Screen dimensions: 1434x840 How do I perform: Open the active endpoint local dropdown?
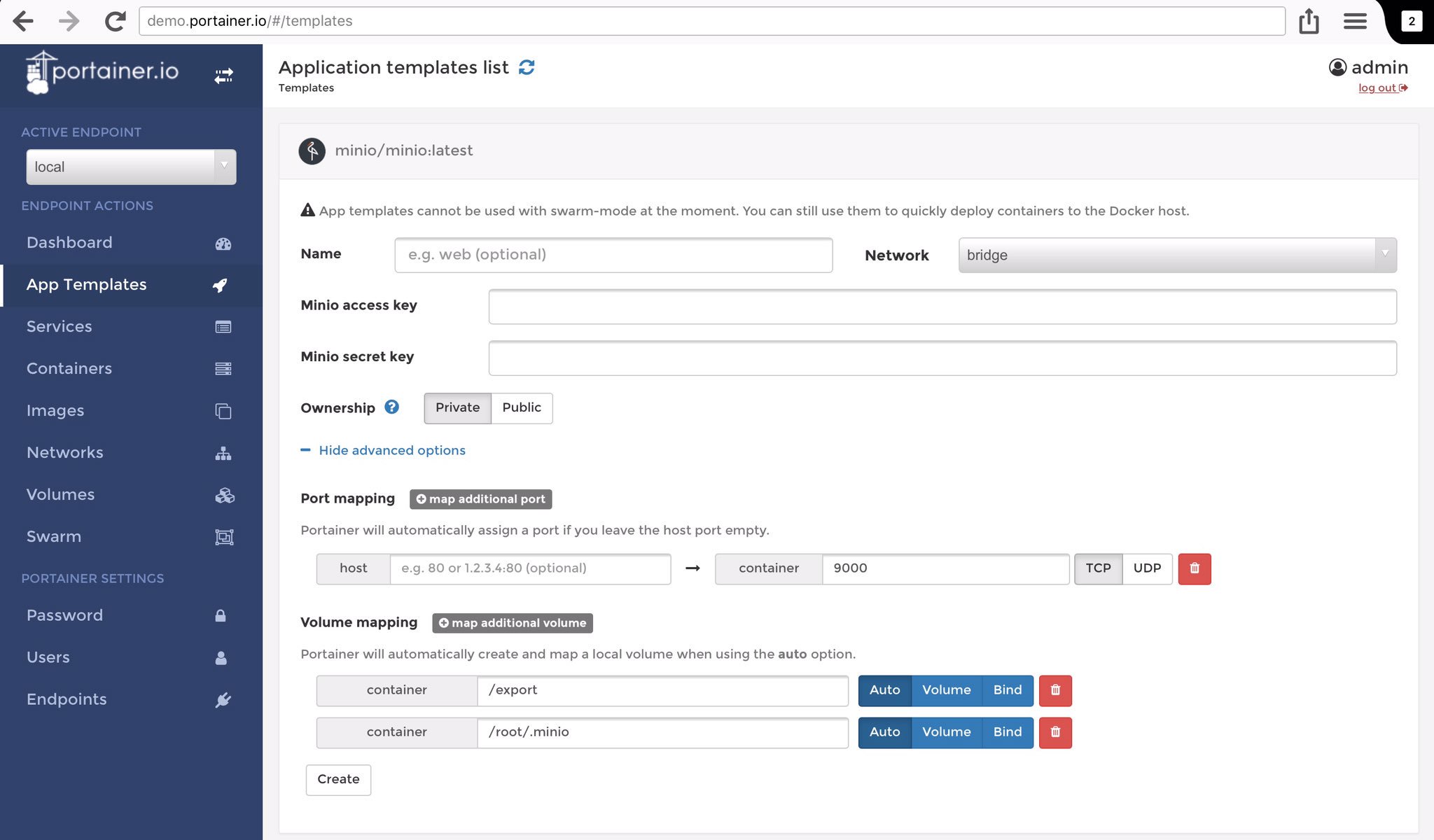click(x=131, y=167)
